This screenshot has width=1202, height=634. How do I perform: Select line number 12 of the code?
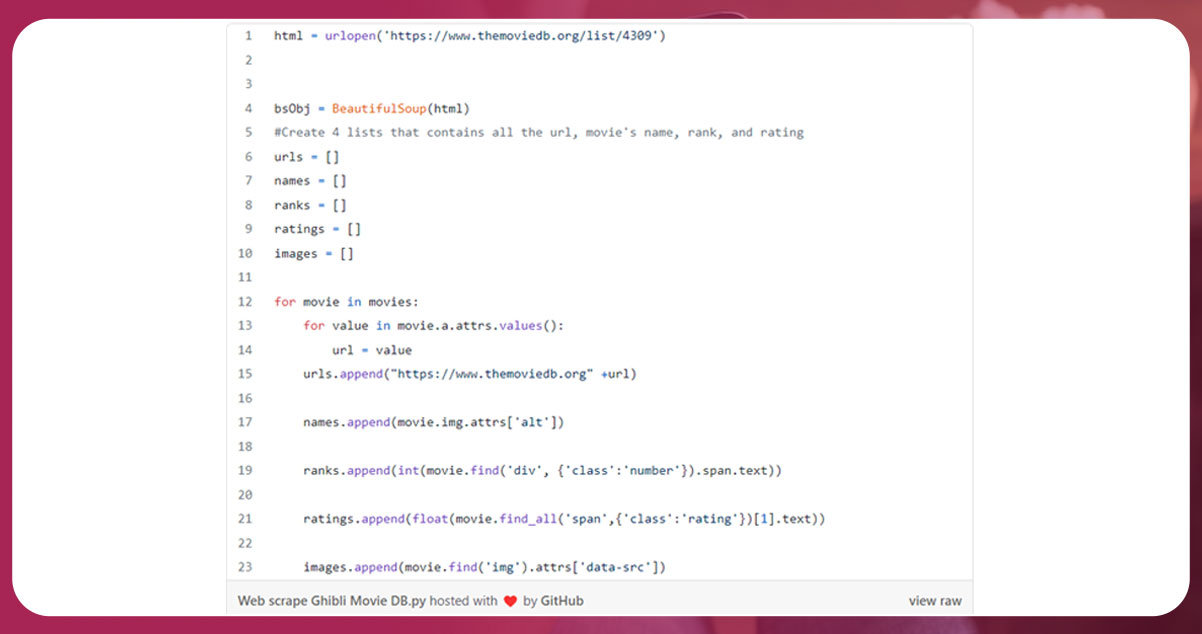(x=246, y=302)
